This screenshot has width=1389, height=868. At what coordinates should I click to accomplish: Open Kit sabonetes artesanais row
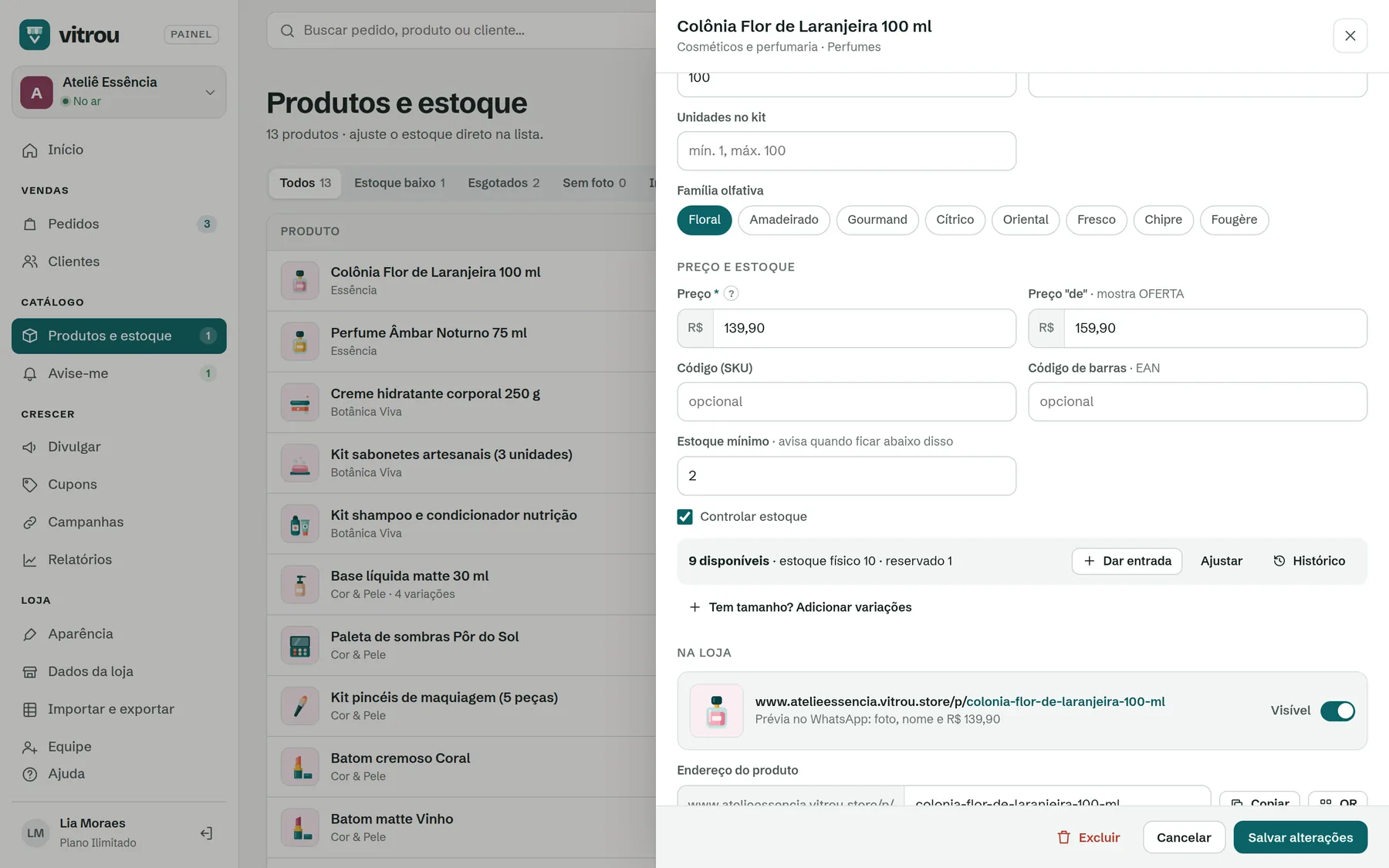coord(461,464)
